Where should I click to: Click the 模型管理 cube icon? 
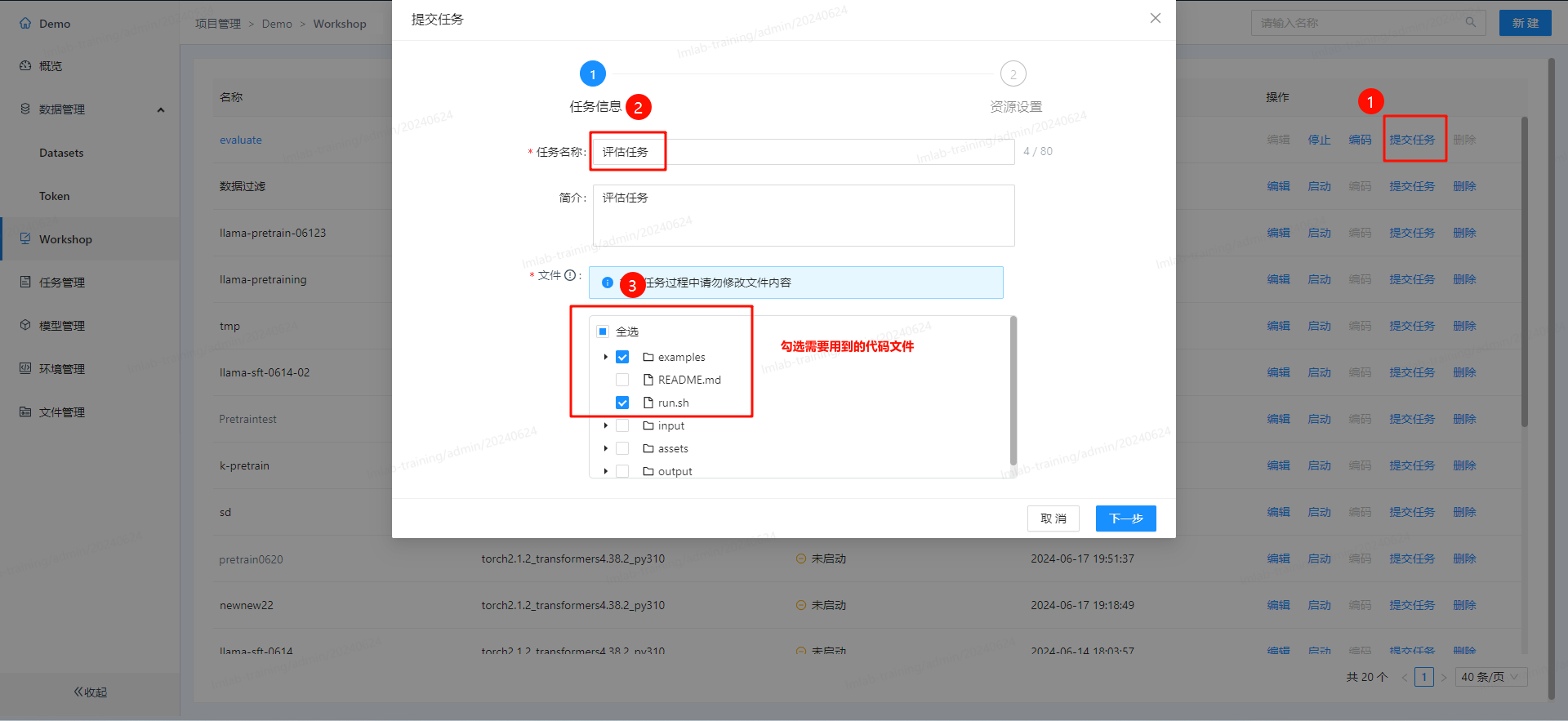(x=25, y=326)
